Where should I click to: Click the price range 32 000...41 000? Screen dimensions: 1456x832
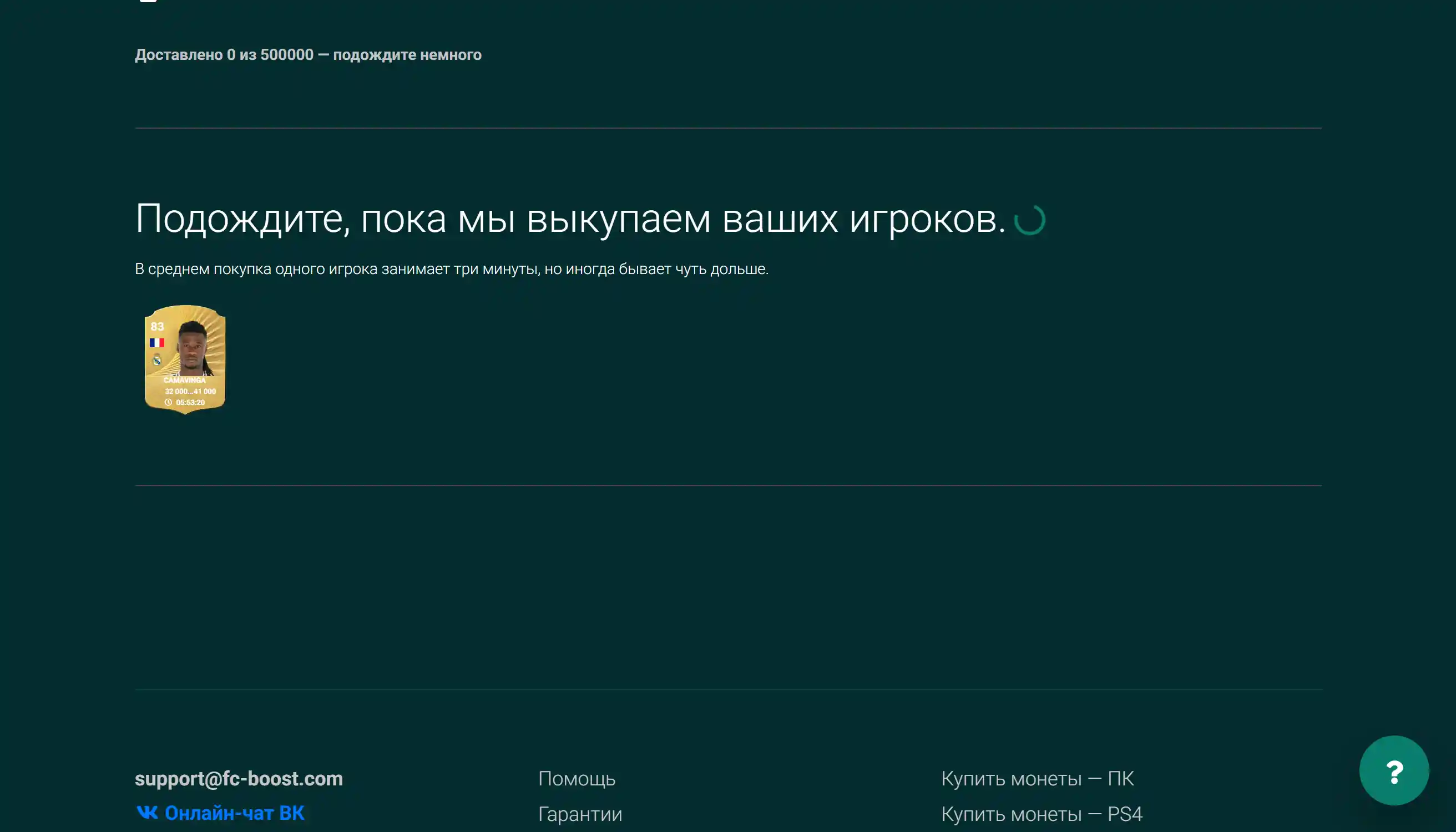(x=190, y=392)
